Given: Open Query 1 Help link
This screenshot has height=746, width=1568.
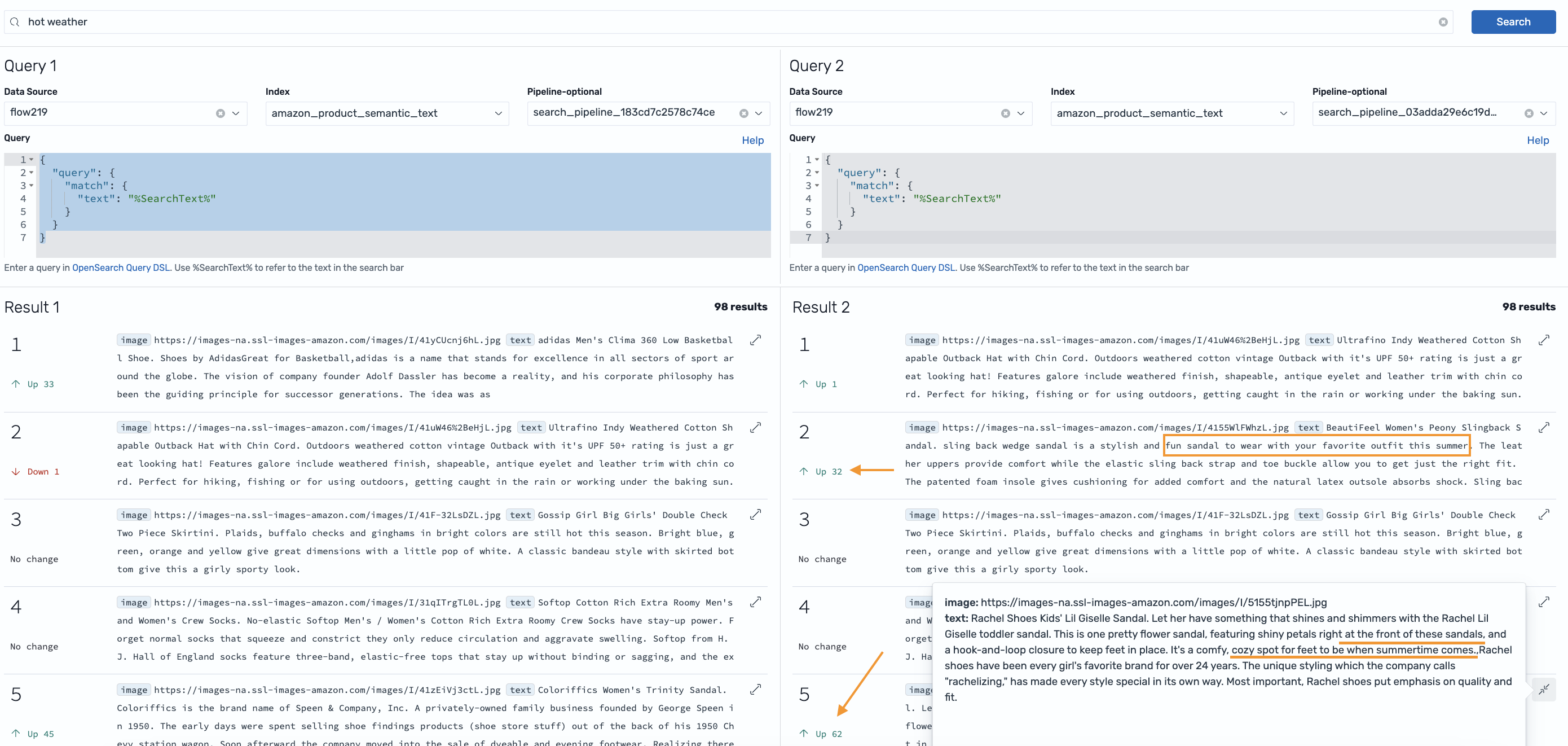Looking at the screenshot, I should [752, 140].
